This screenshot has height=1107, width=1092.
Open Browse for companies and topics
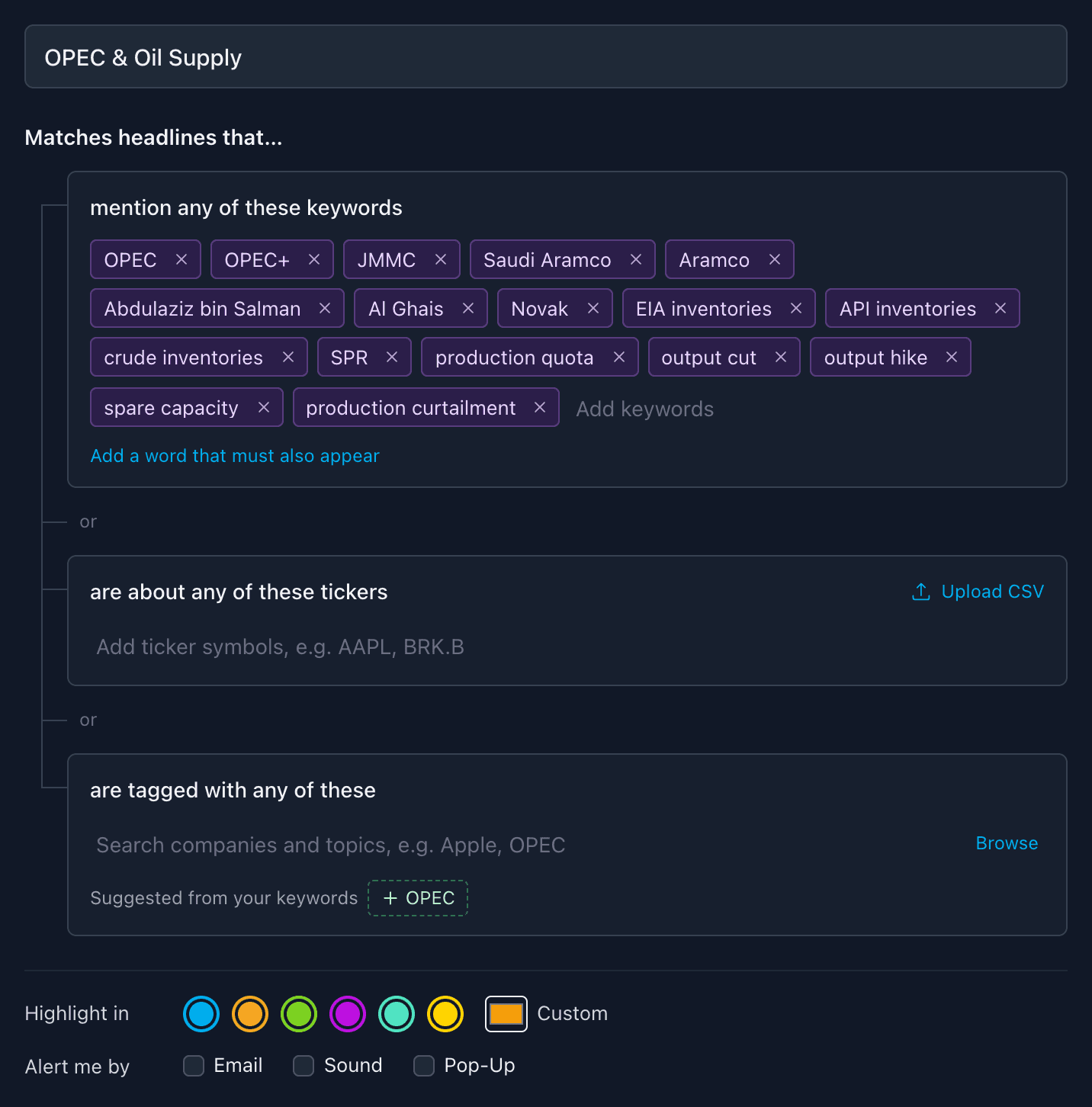coord(1007,843)
